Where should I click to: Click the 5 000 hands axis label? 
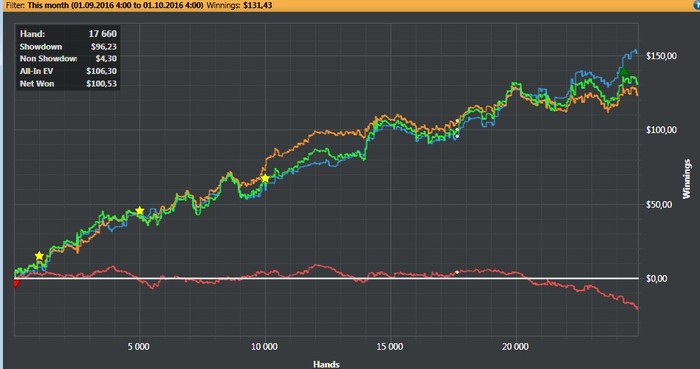(x=139, y=347)
